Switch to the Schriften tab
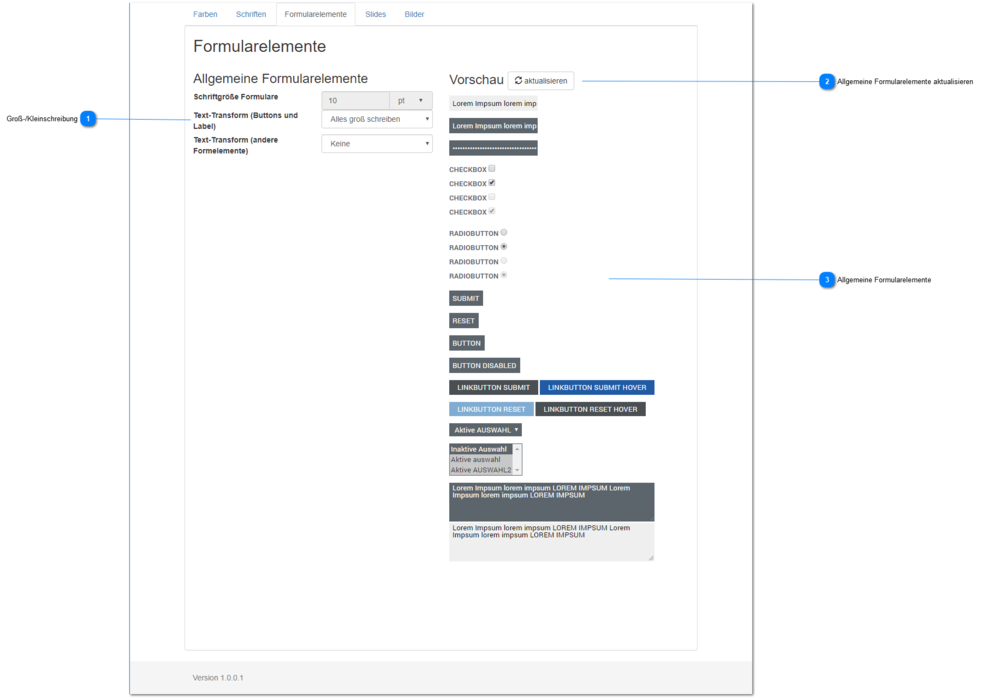This screenshot has height=699, width=982. pos(251,14)
